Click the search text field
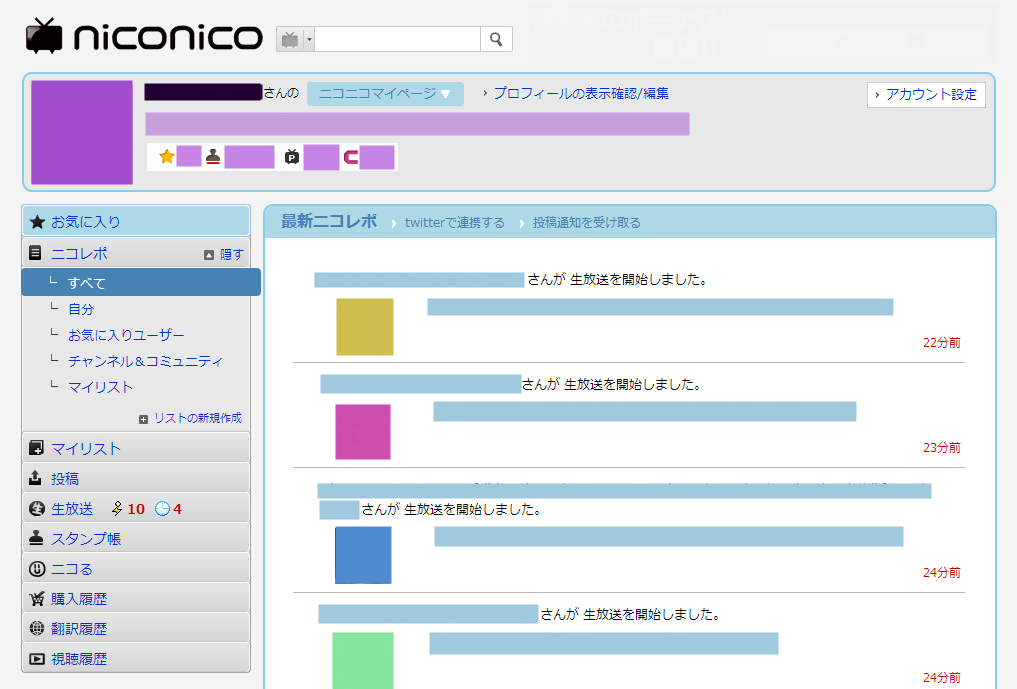This screenshot has width=1017, height=689. 397,40
